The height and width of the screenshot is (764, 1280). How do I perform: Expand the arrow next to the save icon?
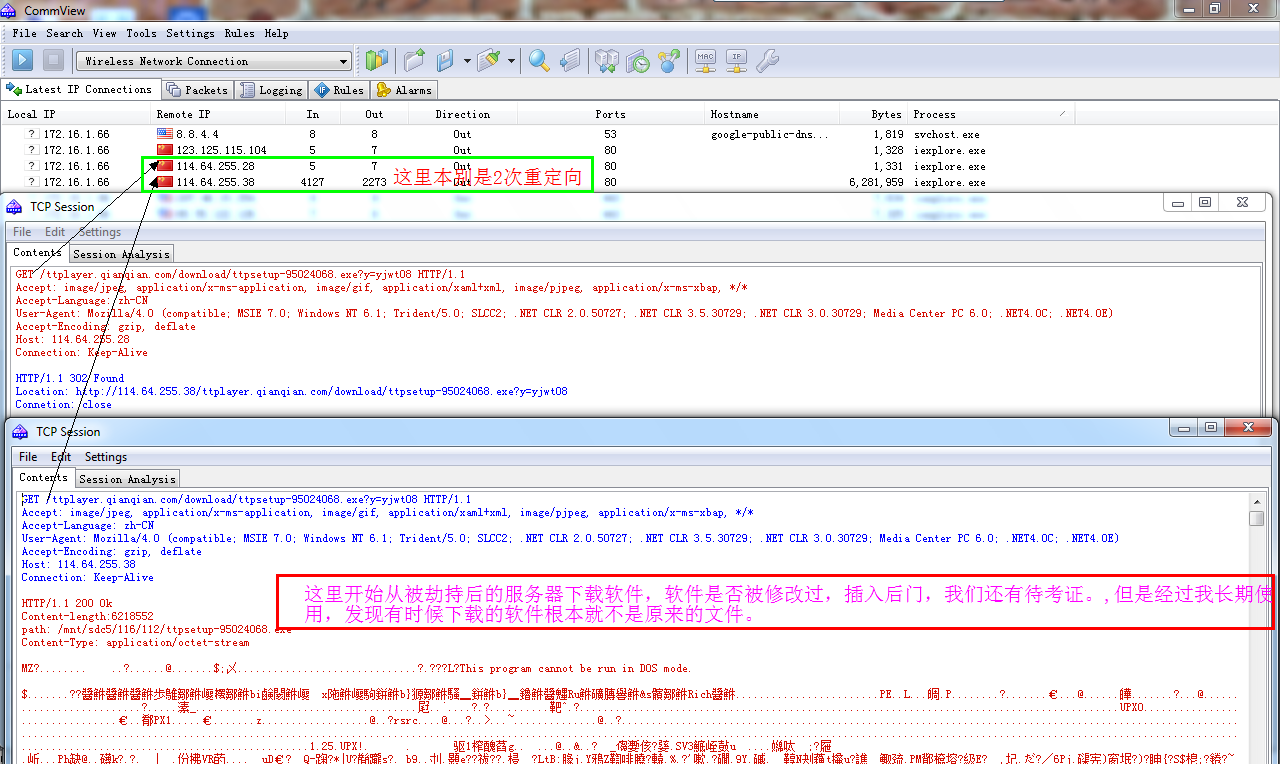point(467,61)
